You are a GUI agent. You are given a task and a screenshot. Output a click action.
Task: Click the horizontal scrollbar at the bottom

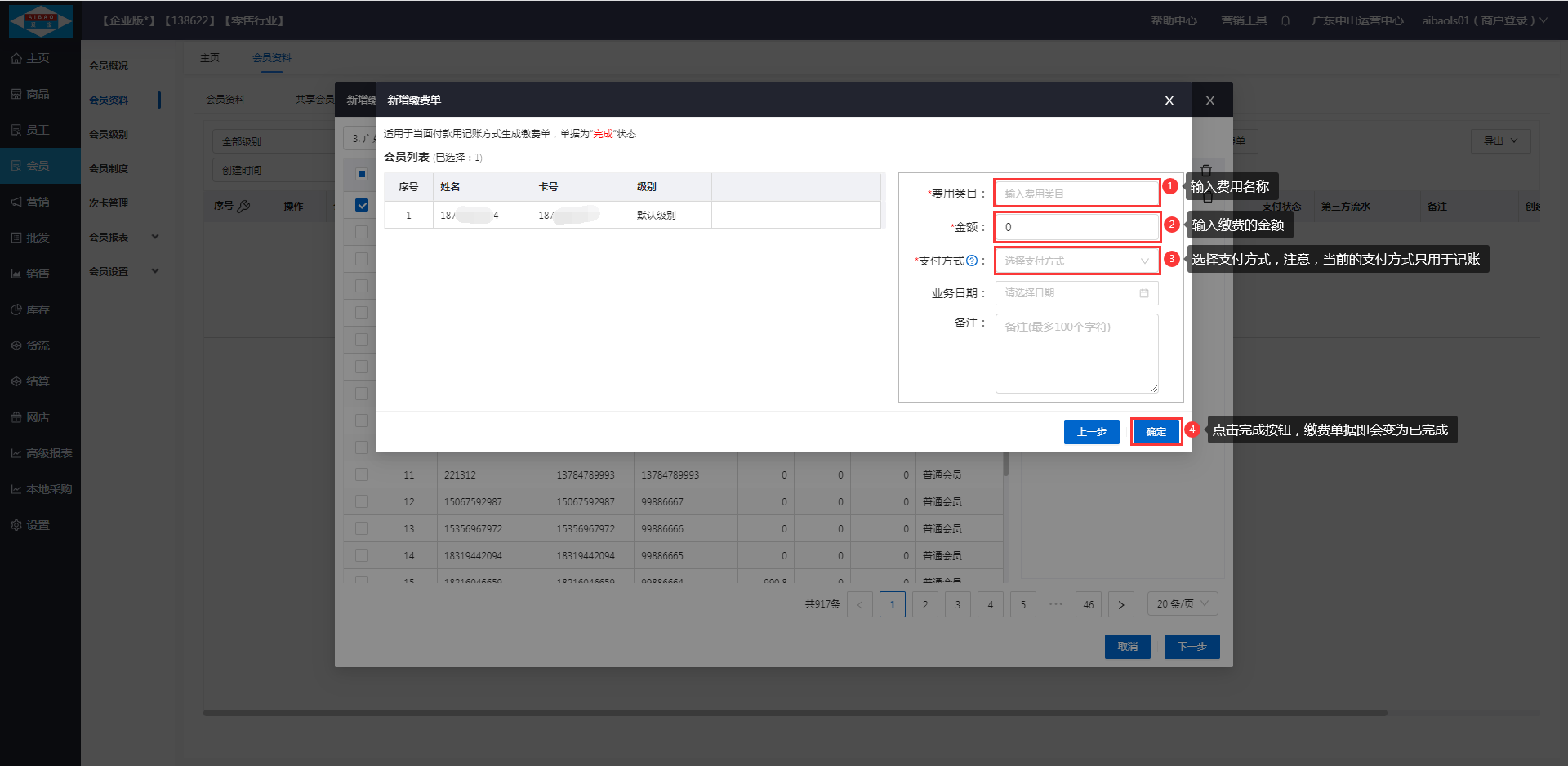tap(794, 713)
